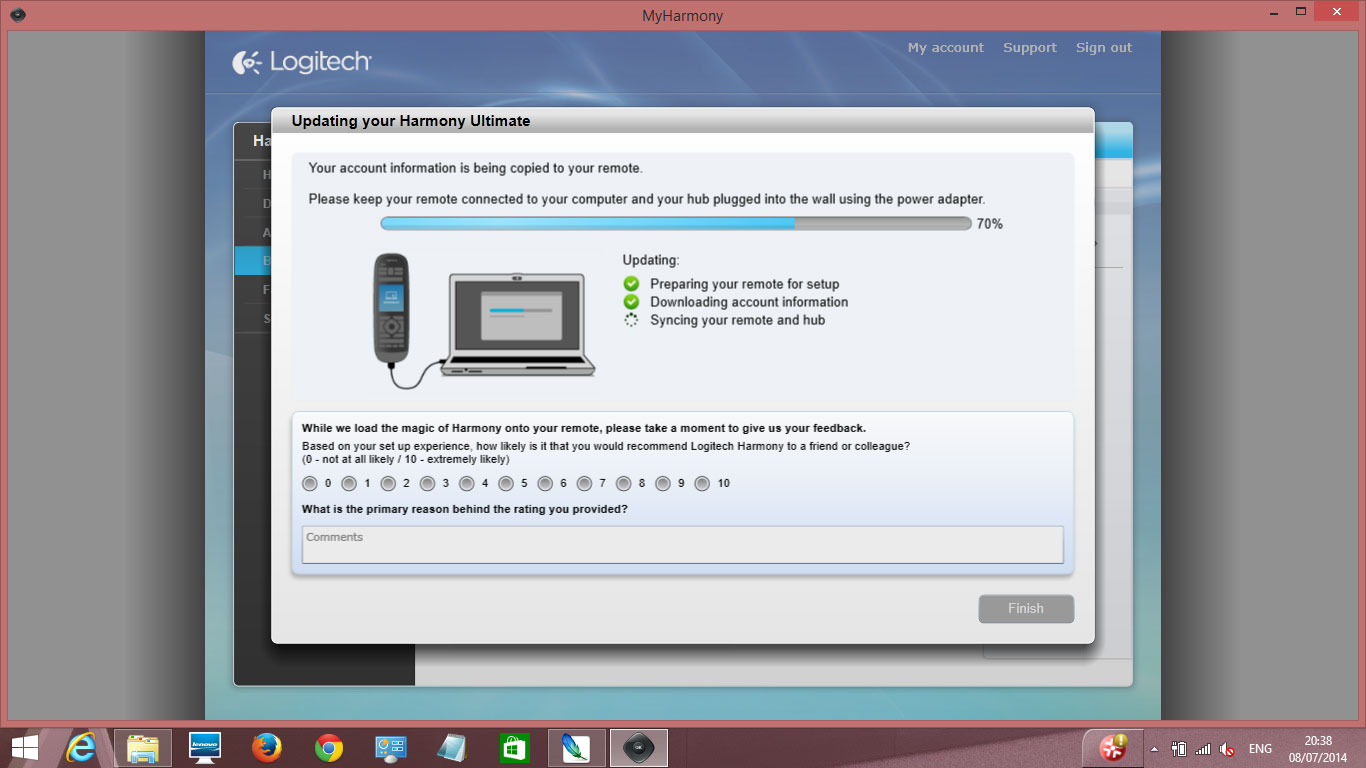Select rating 5 radio button
The width and height of the screenshot is (1366, 768).
tap(506, 483)
